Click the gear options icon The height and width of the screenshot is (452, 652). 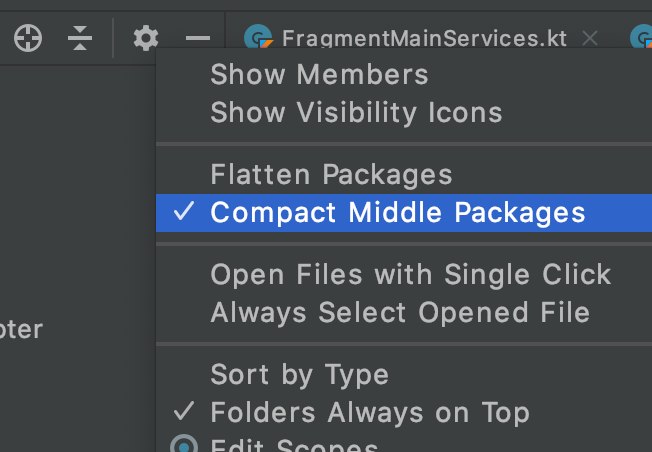(146, 38)
